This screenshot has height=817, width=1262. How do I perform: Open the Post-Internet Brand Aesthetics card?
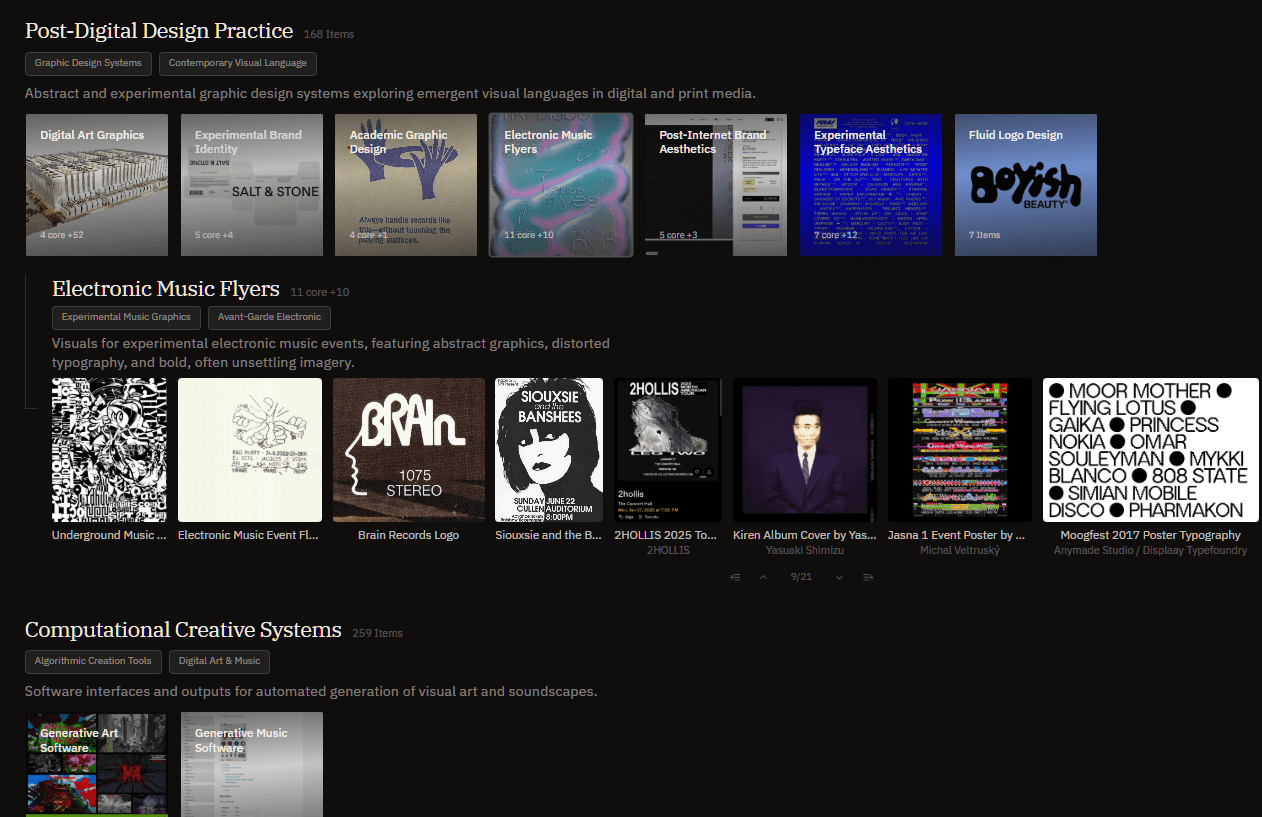click(x=716, y=185)
